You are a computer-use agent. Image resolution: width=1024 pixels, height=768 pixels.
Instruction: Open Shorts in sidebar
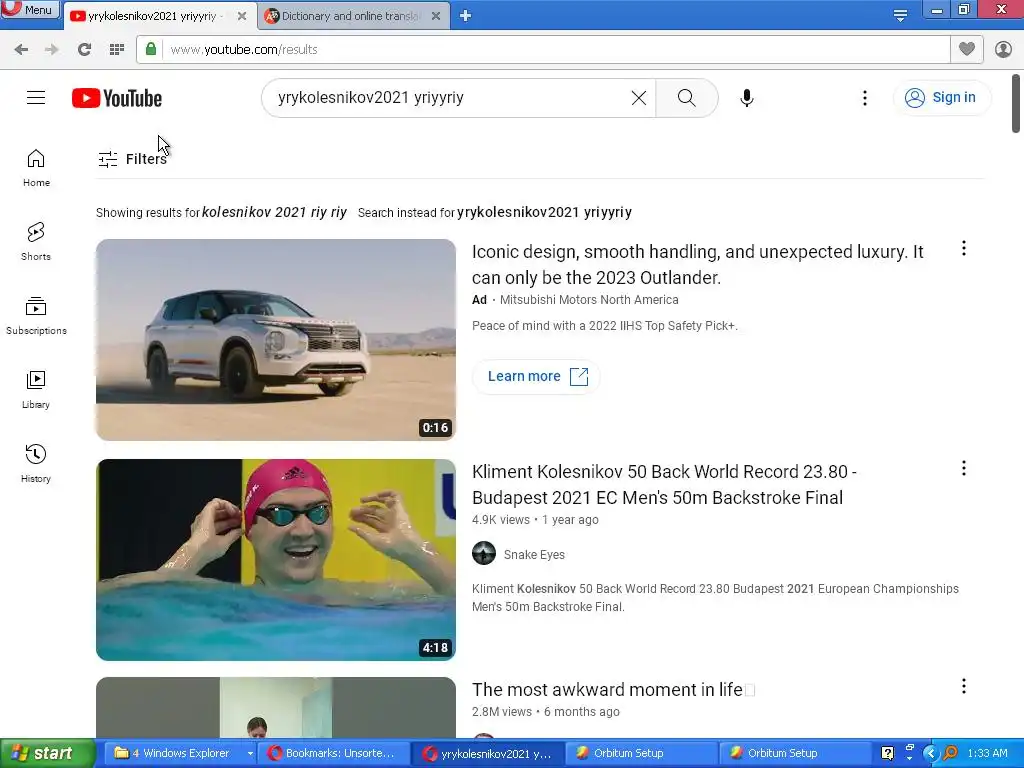coord(36,242)
